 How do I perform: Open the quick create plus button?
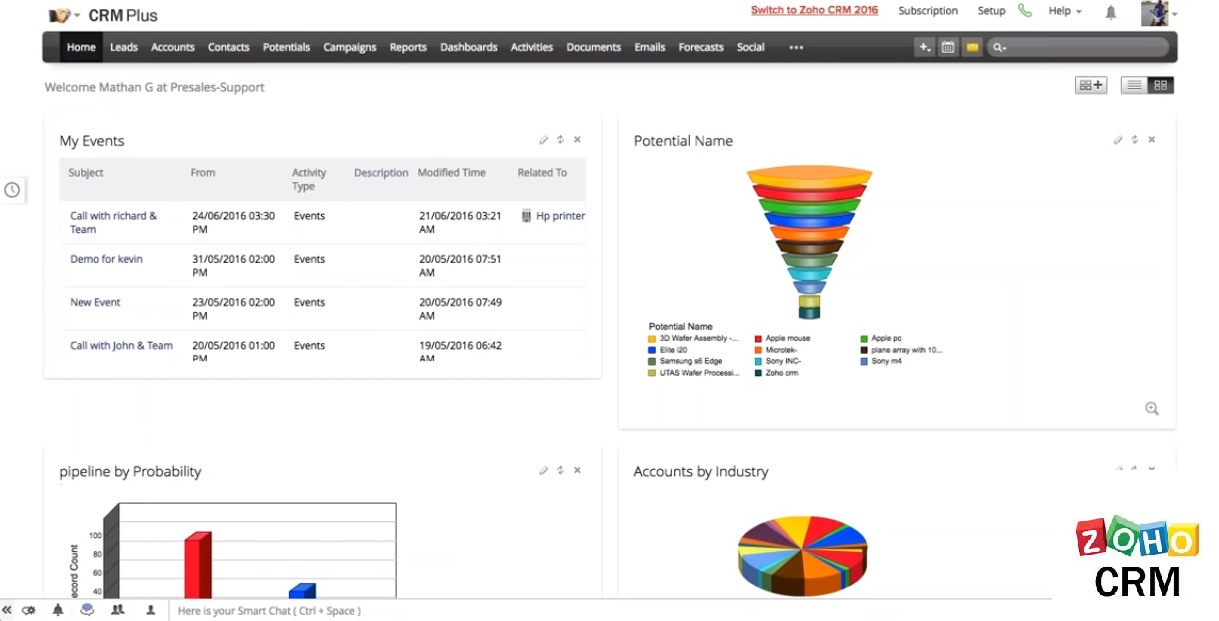(924, 47)
